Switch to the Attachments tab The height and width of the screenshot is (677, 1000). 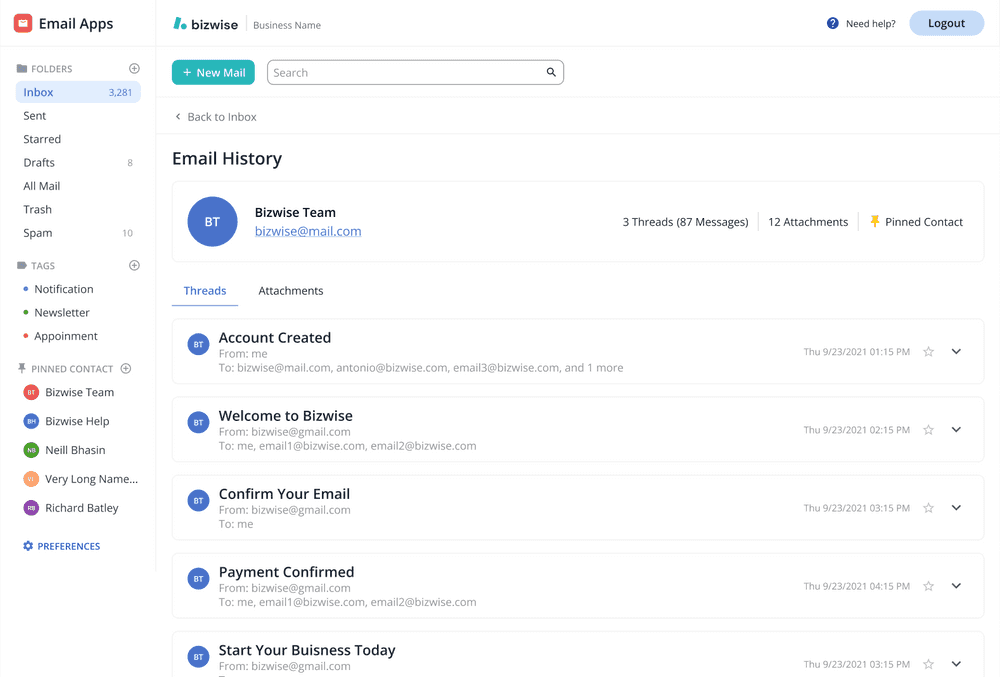(290, 290)
